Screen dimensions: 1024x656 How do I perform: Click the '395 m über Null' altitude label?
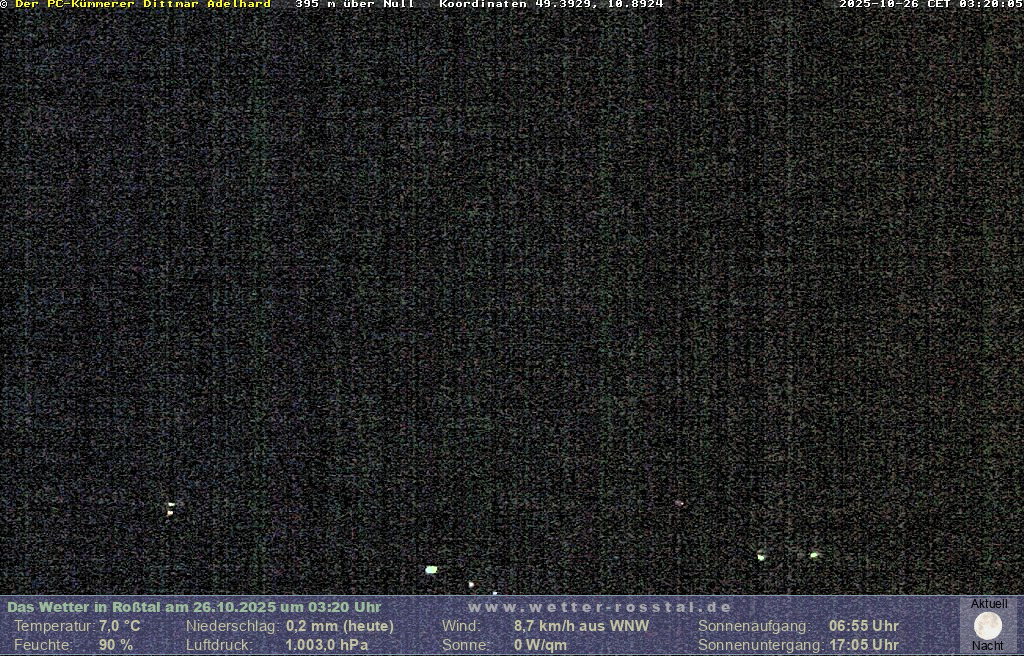click(354, 5)
